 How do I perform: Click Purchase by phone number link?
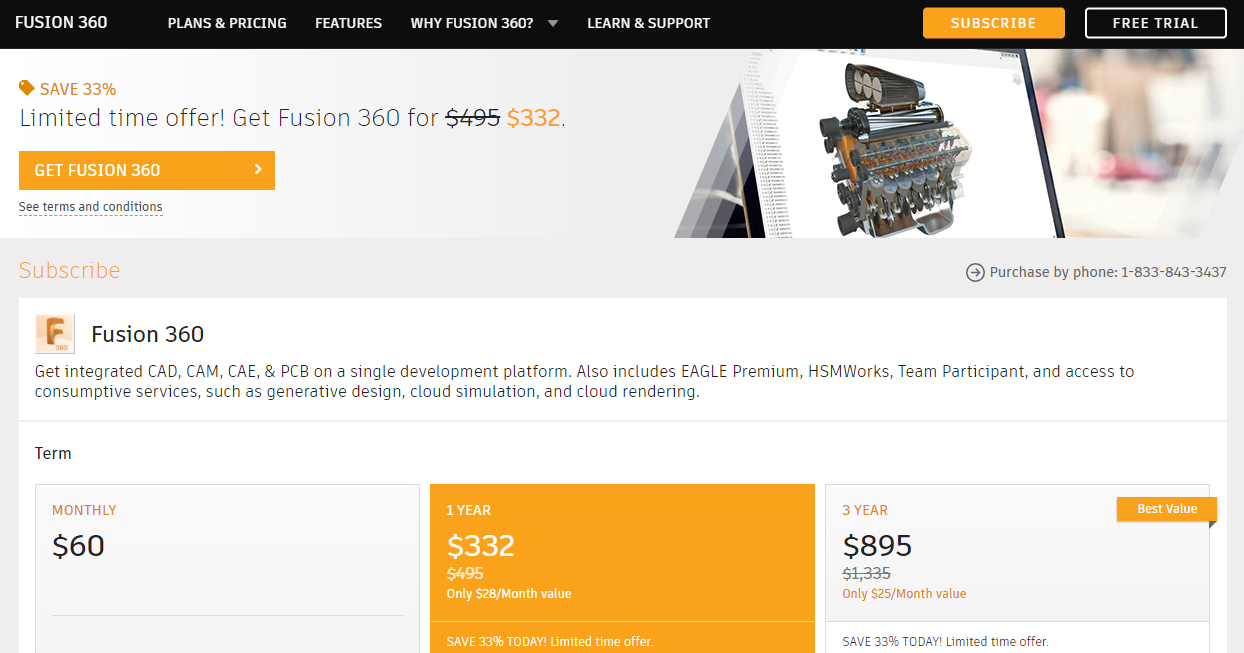click(x=1108, y=272)
